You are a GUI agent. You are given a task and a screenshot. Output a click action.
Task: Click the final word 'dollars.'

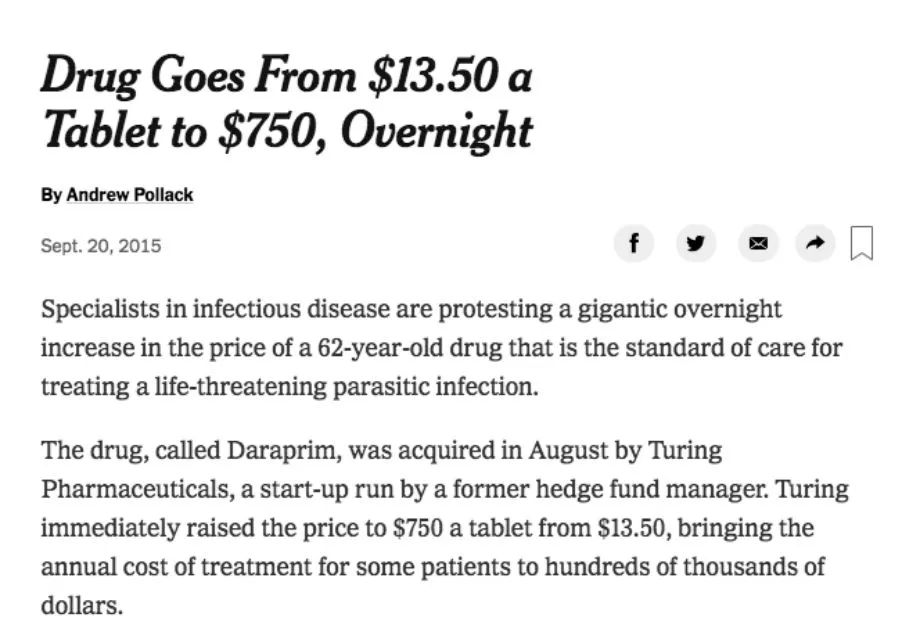[x=82, y=606]
